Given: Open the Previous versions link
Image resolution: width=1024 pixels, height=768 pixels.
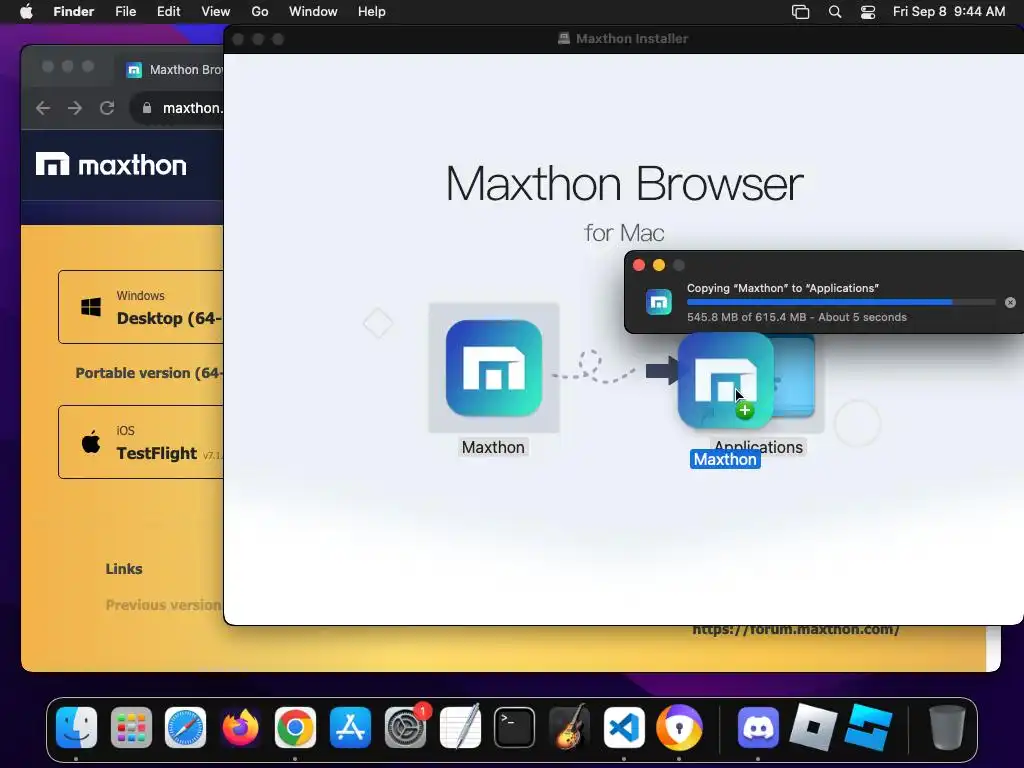Looking at the screenshot, I should [x=164, y=605].
